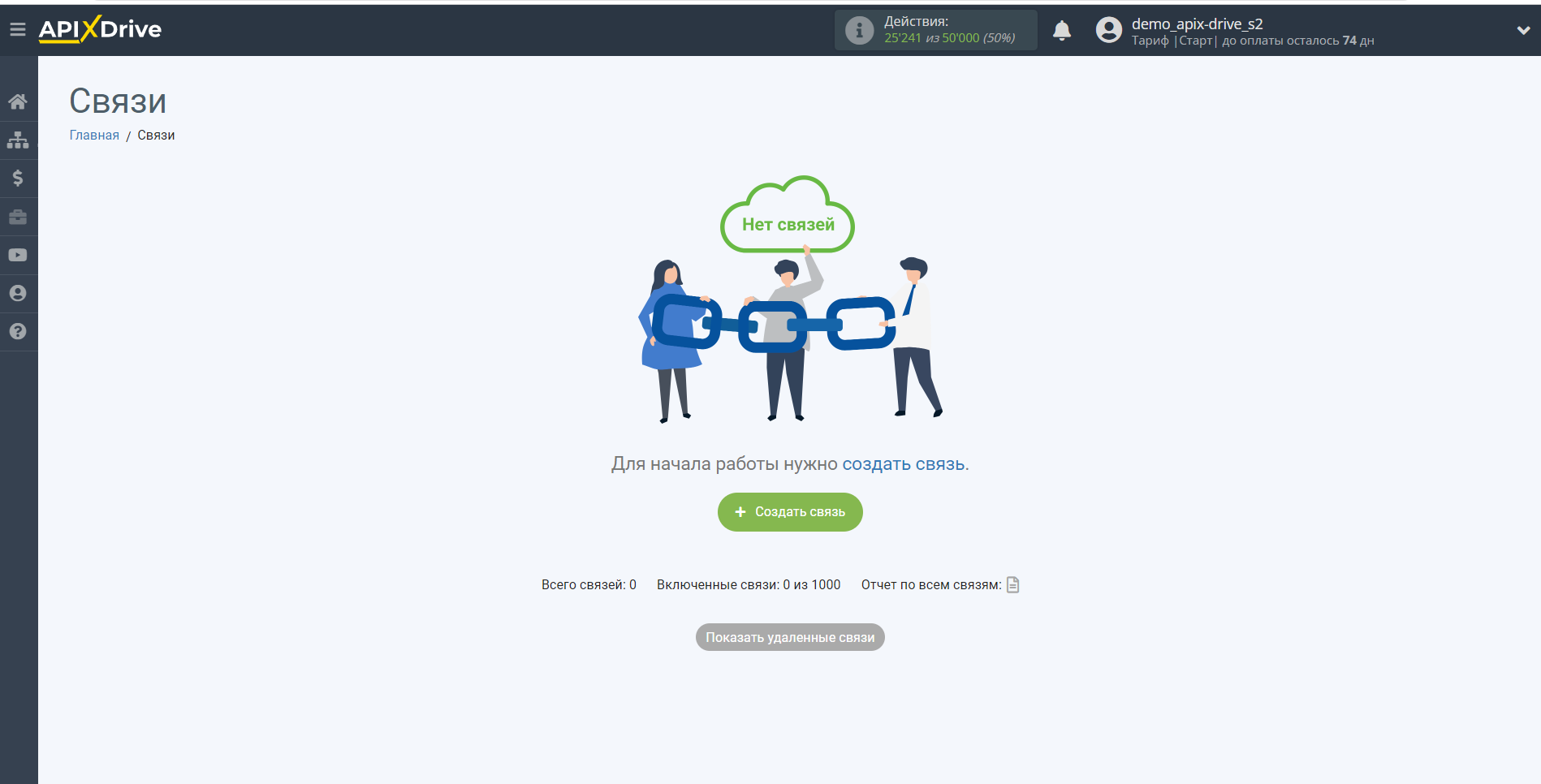The width and height of the screenshot is (1541, 784).
Task: Click the Всего связей: 0 text
Action: (589, 584)
